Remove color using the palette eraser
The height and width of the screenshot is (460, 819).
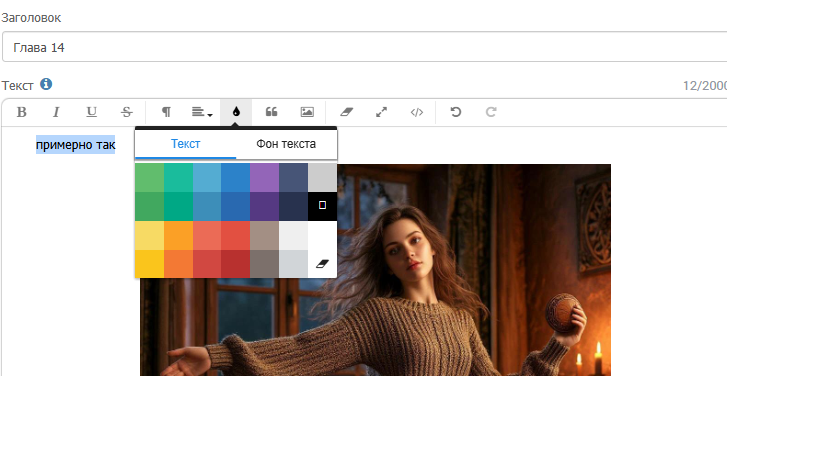[x=322, y=263]
